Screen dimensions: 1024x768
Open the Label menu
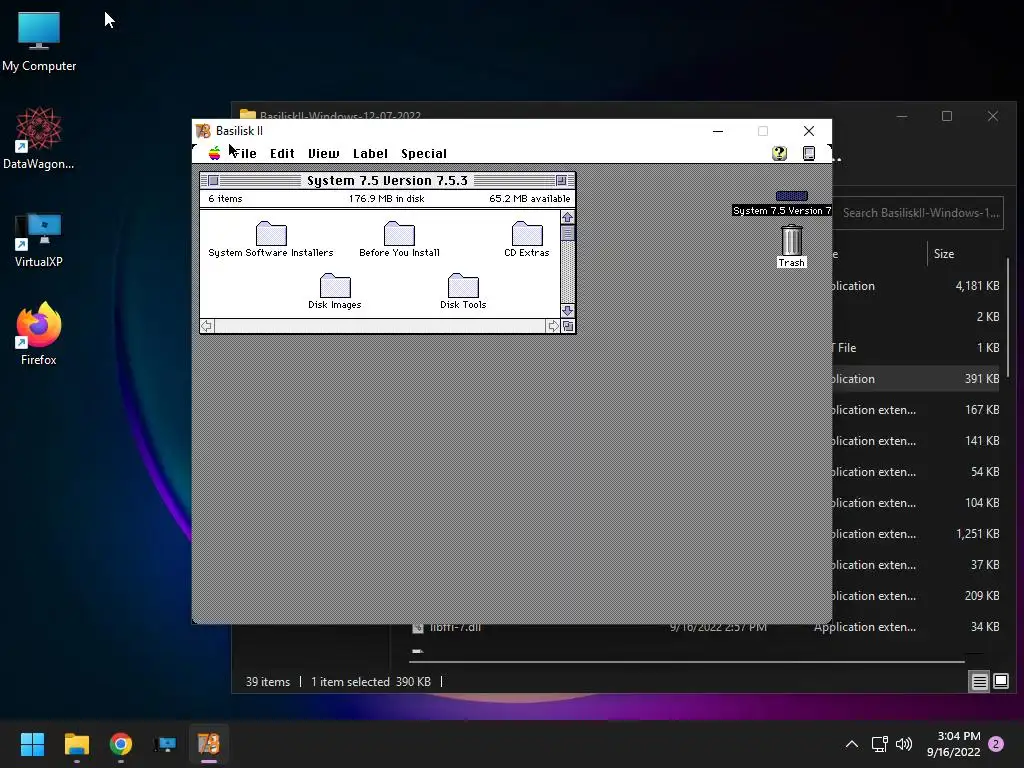pos(370,153)
